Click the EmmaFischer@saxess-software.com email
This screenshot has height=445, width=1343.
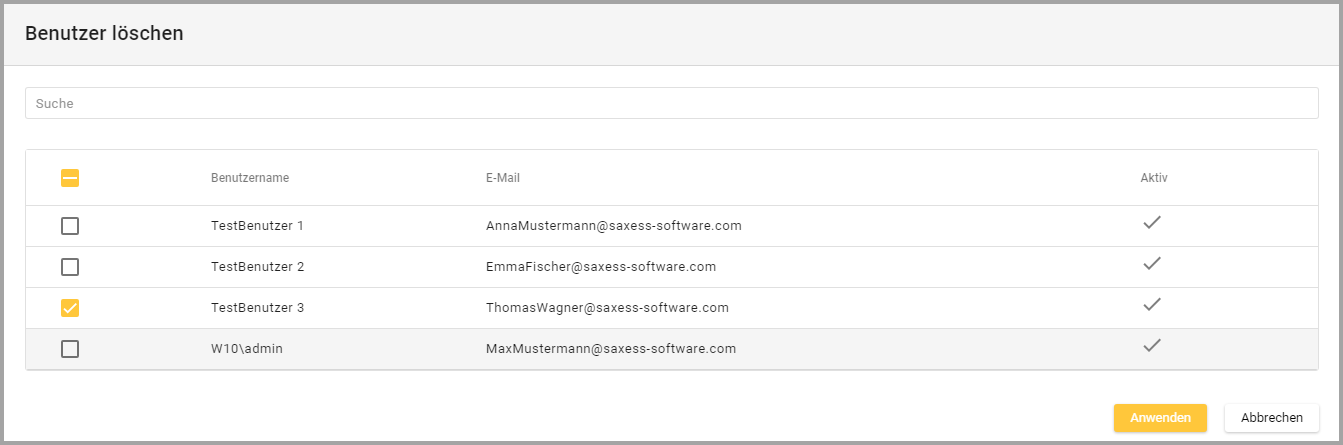pyautogui.click(x=601, y=267)
